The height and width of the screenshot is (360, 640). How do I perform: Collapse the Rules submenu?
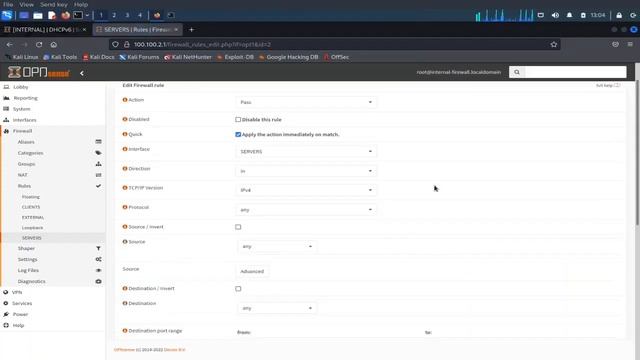pos(24,186)
